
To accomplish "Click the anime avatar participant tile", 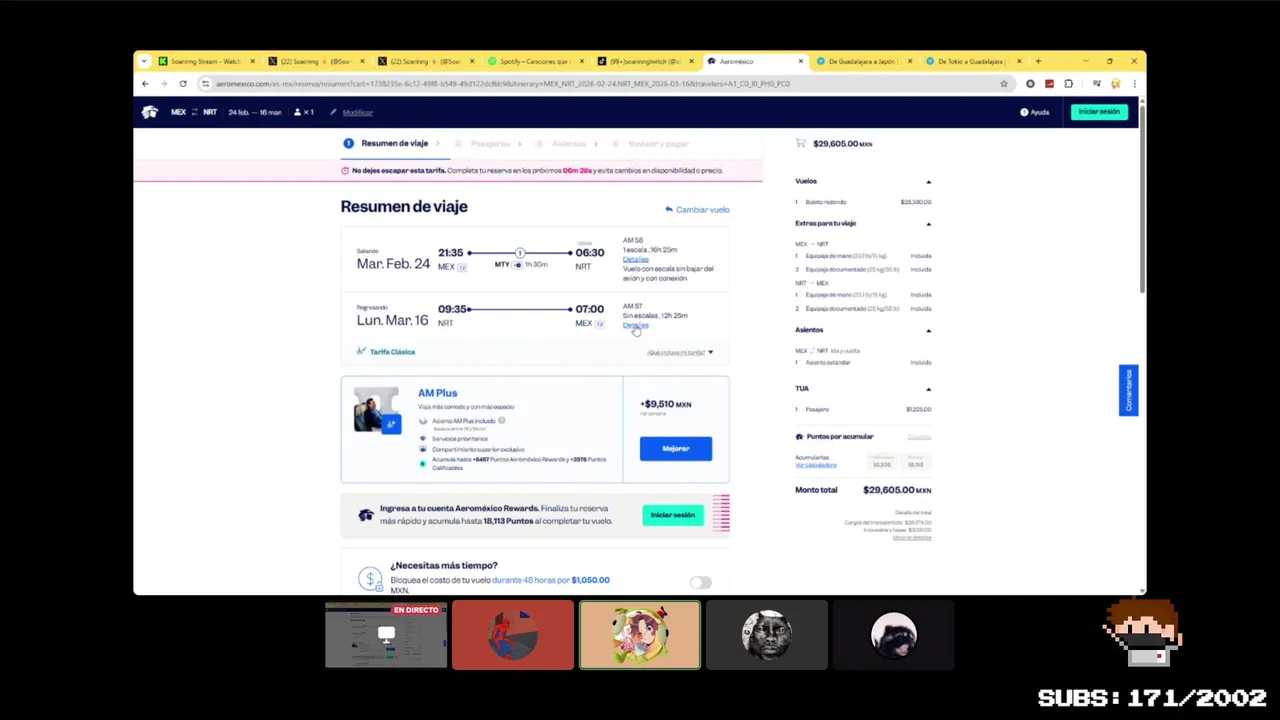I will [x=640, y=635].
